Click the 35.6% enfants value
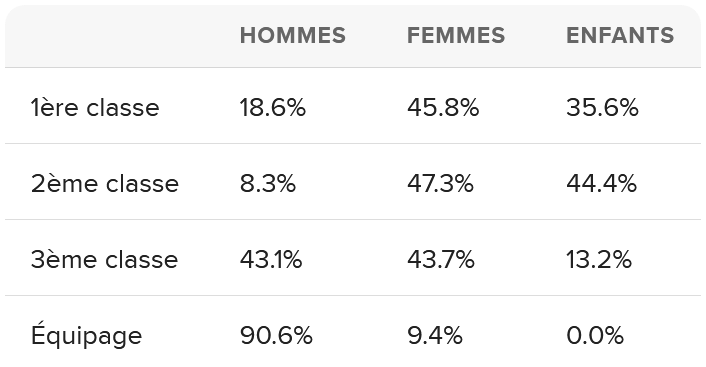The image size is (706, 367). click(x=602, y=108)
